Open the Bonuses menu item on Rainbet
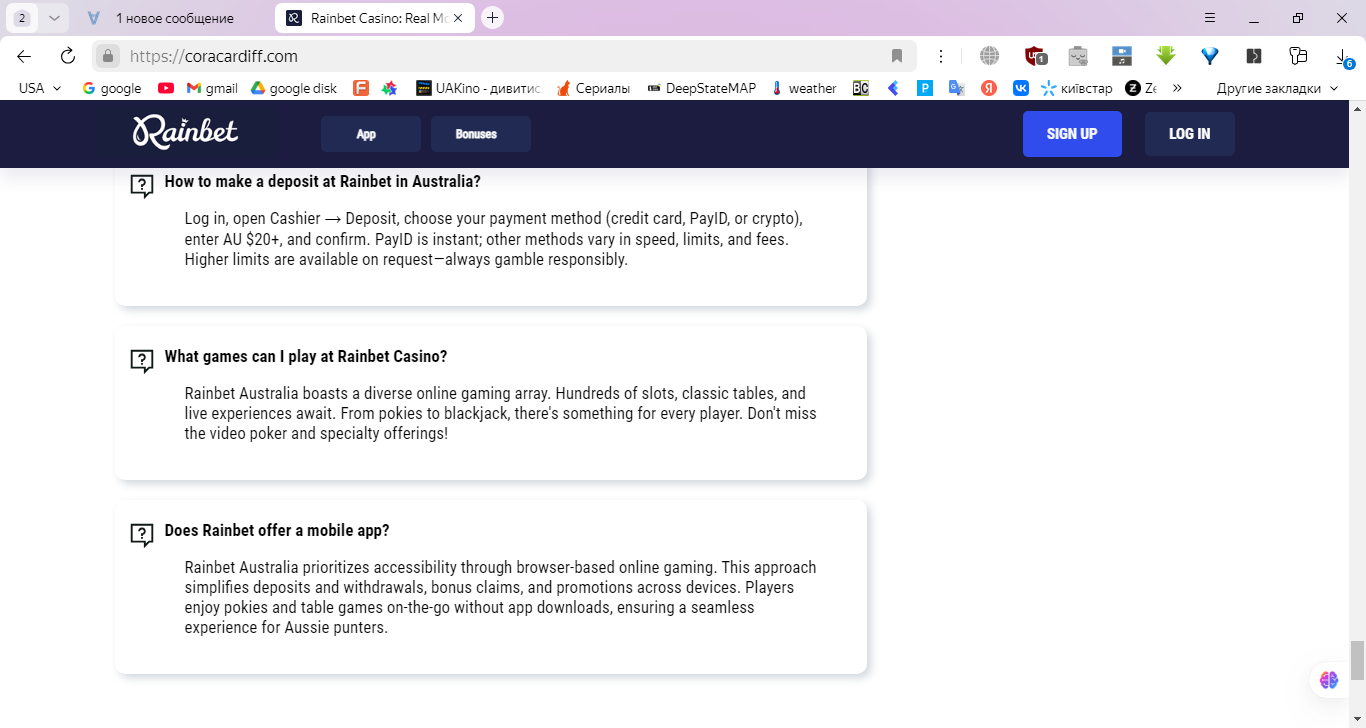 [x=481, y=134]
